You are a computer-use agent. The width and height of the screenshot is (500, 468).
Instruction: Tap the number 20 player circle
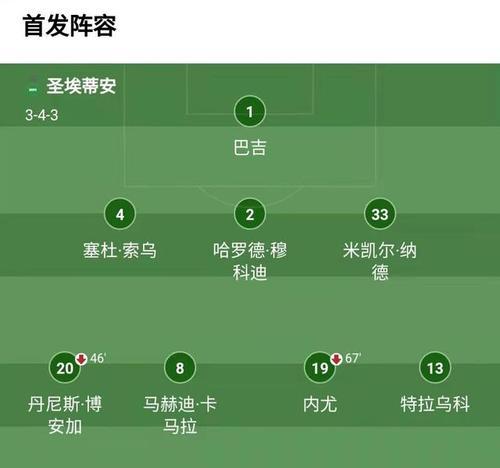coord(65,368)
